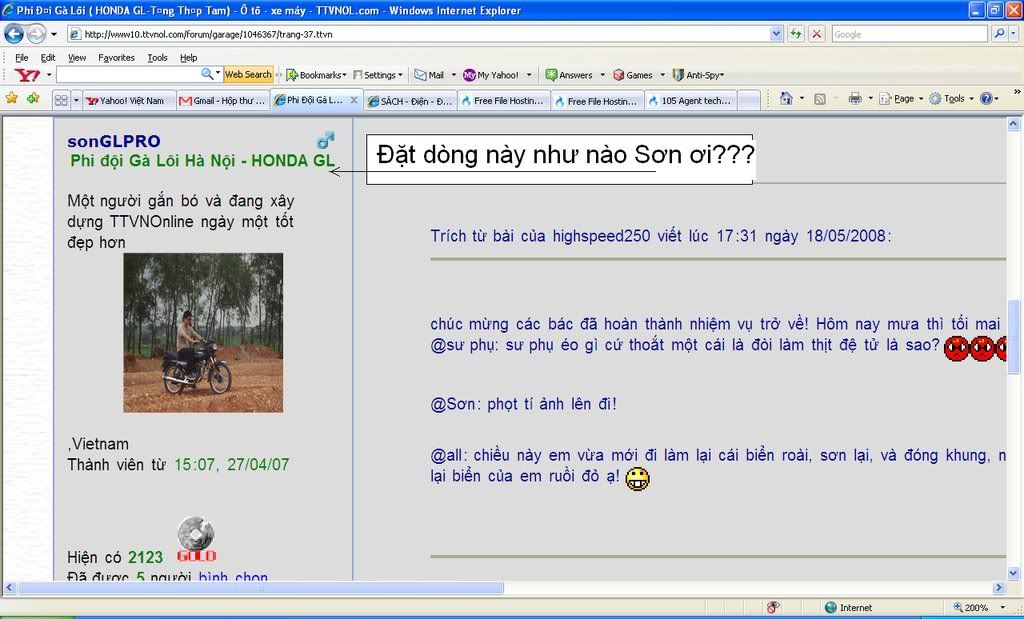Viewport: 1024px width, 619px height.
Task: Open the tab list dropdown arrow
Action: click(76, 100)
